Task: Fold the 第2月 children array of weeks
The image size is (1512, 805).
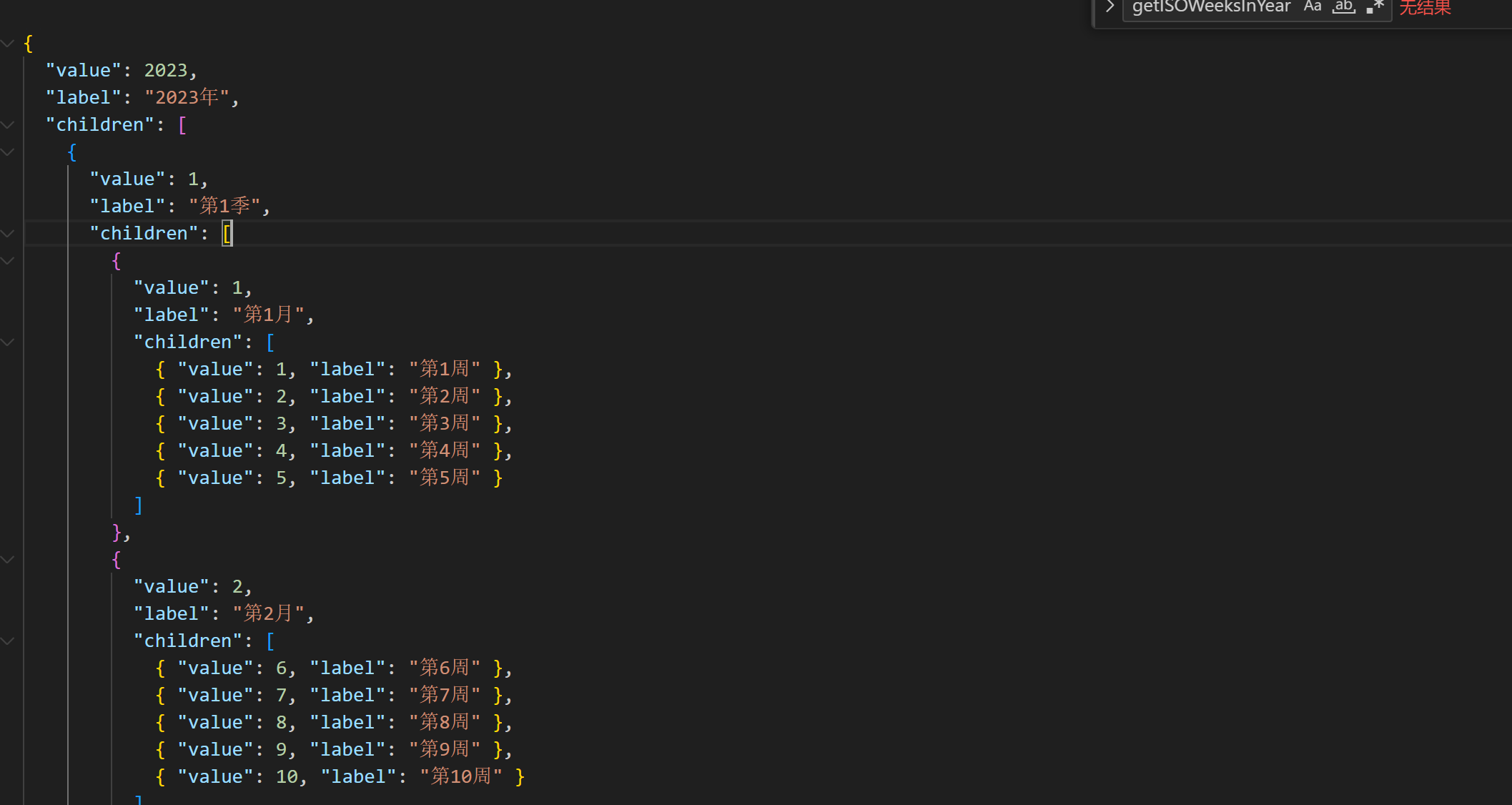Action: [8, 641]
